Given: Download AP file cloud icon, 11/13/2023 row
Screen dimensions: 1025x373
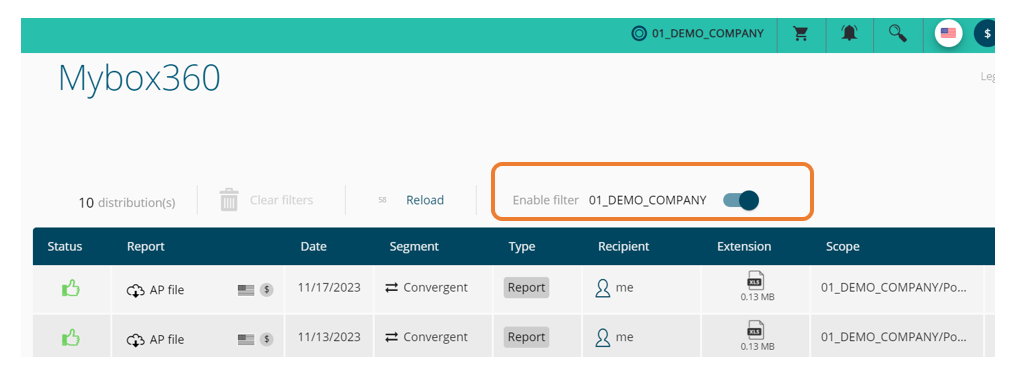Looking at the screenshot, I should pos(135,340).
